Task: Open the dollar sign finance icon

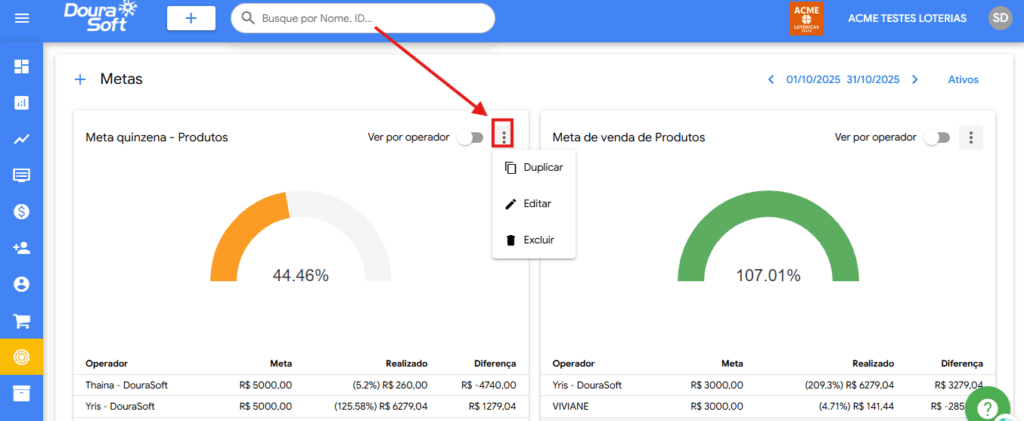Action: tap(21, 212)
